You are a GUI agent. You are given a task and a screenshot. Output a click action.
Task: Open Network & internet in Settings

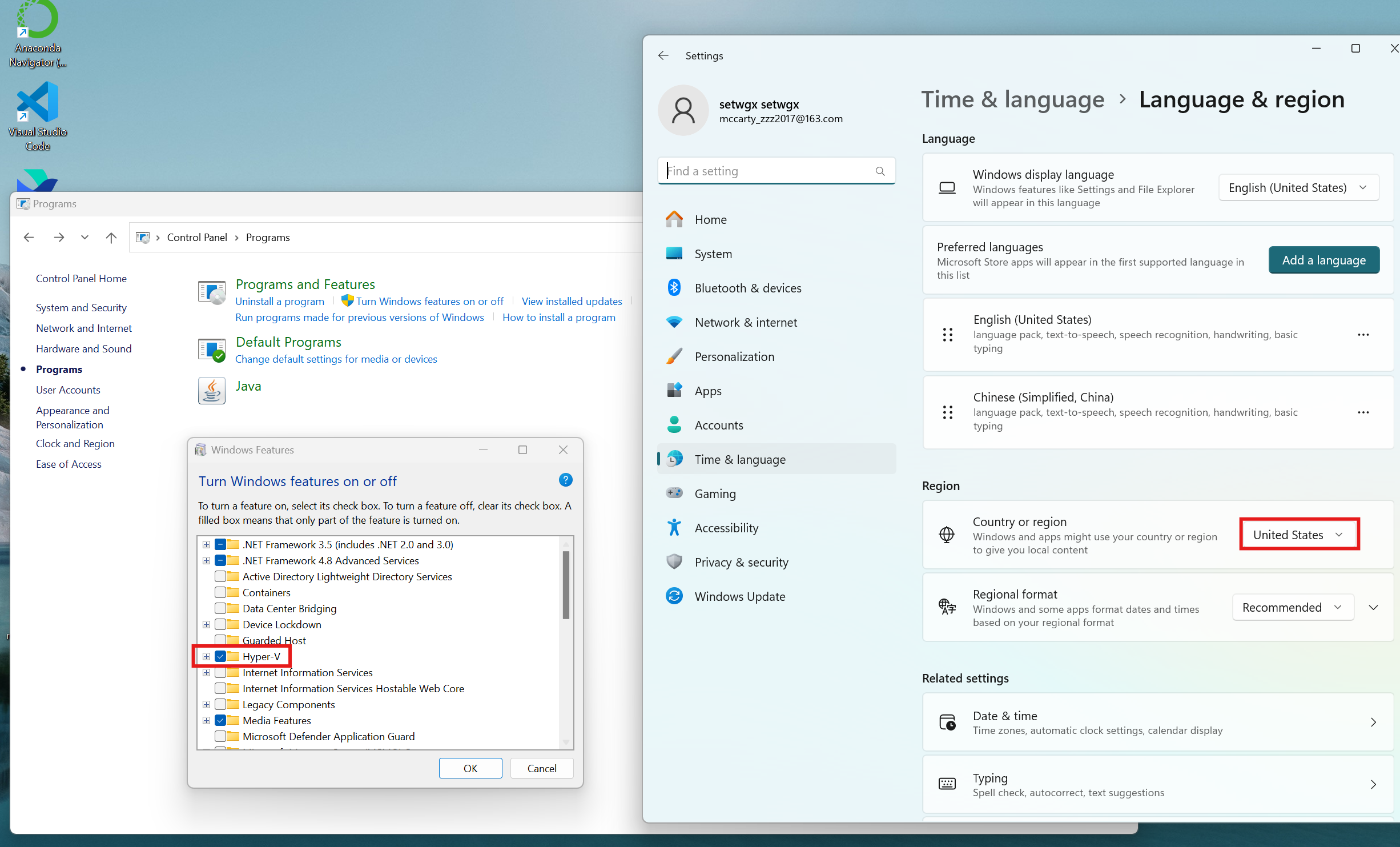click(x=777, y=323)
